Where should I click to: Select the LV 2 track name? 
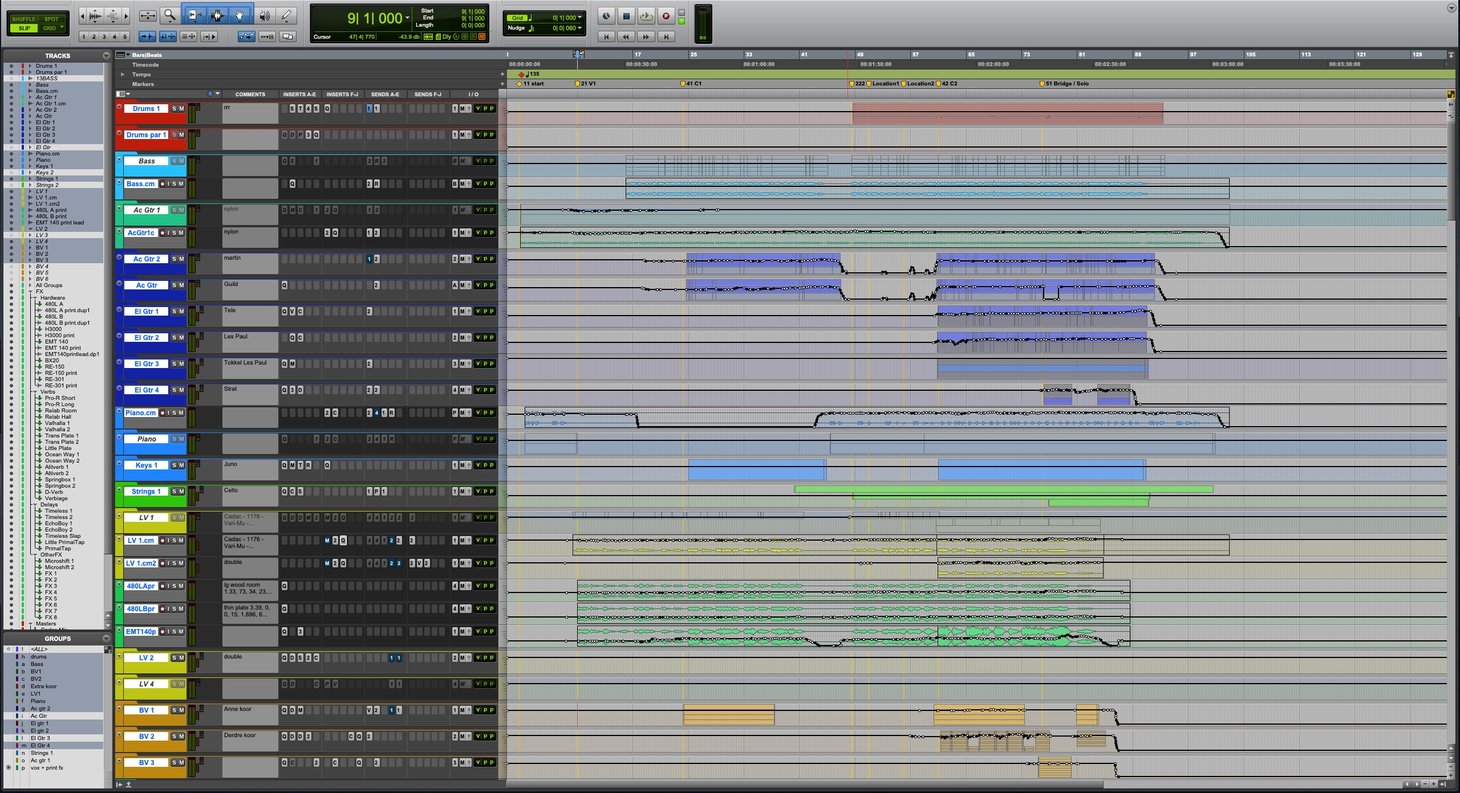point(145,658)
